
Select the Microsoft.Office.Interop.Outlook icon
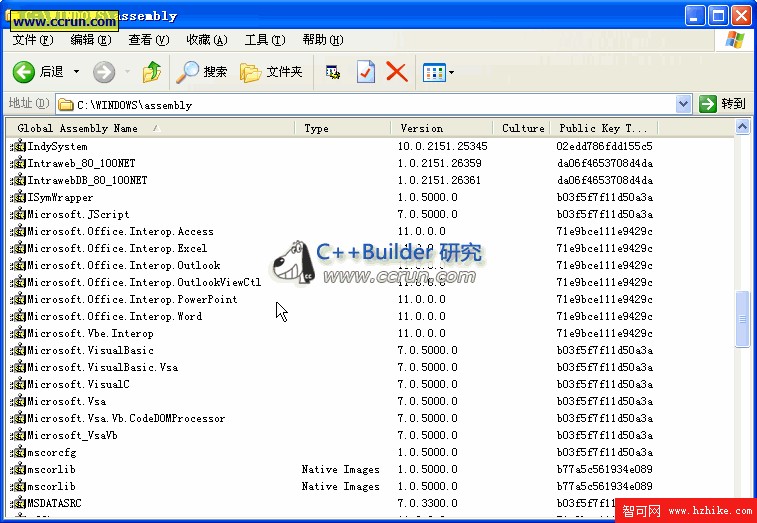click(18, 265)
